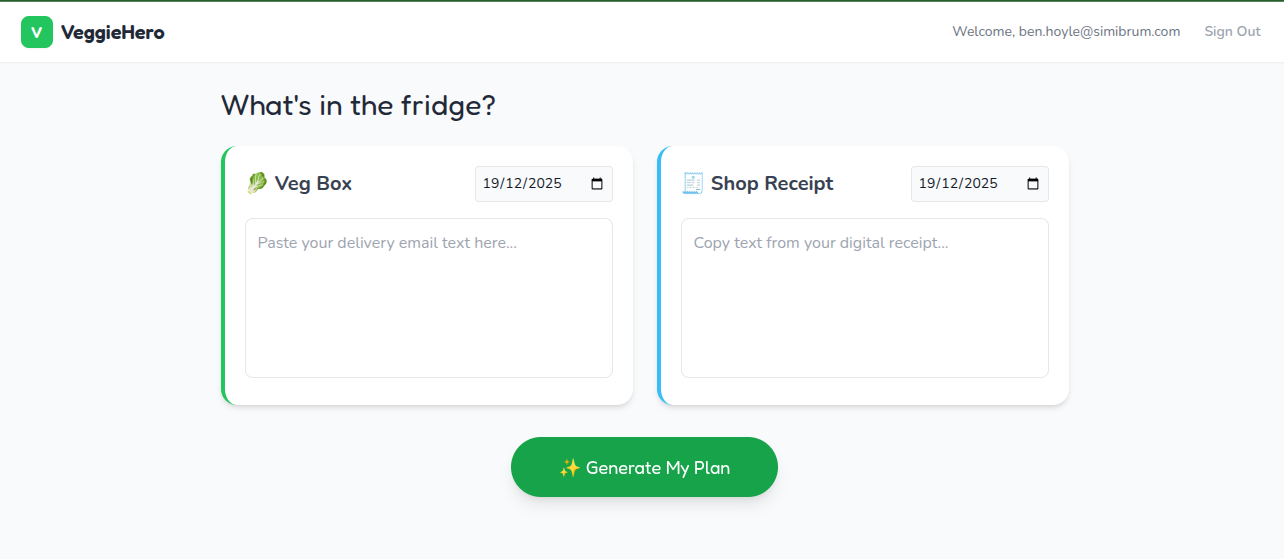Viewport: 1284px width, 559px height.
Task: Focus the Shop Receipt digital receipt text area
Action: pos(864,298)
